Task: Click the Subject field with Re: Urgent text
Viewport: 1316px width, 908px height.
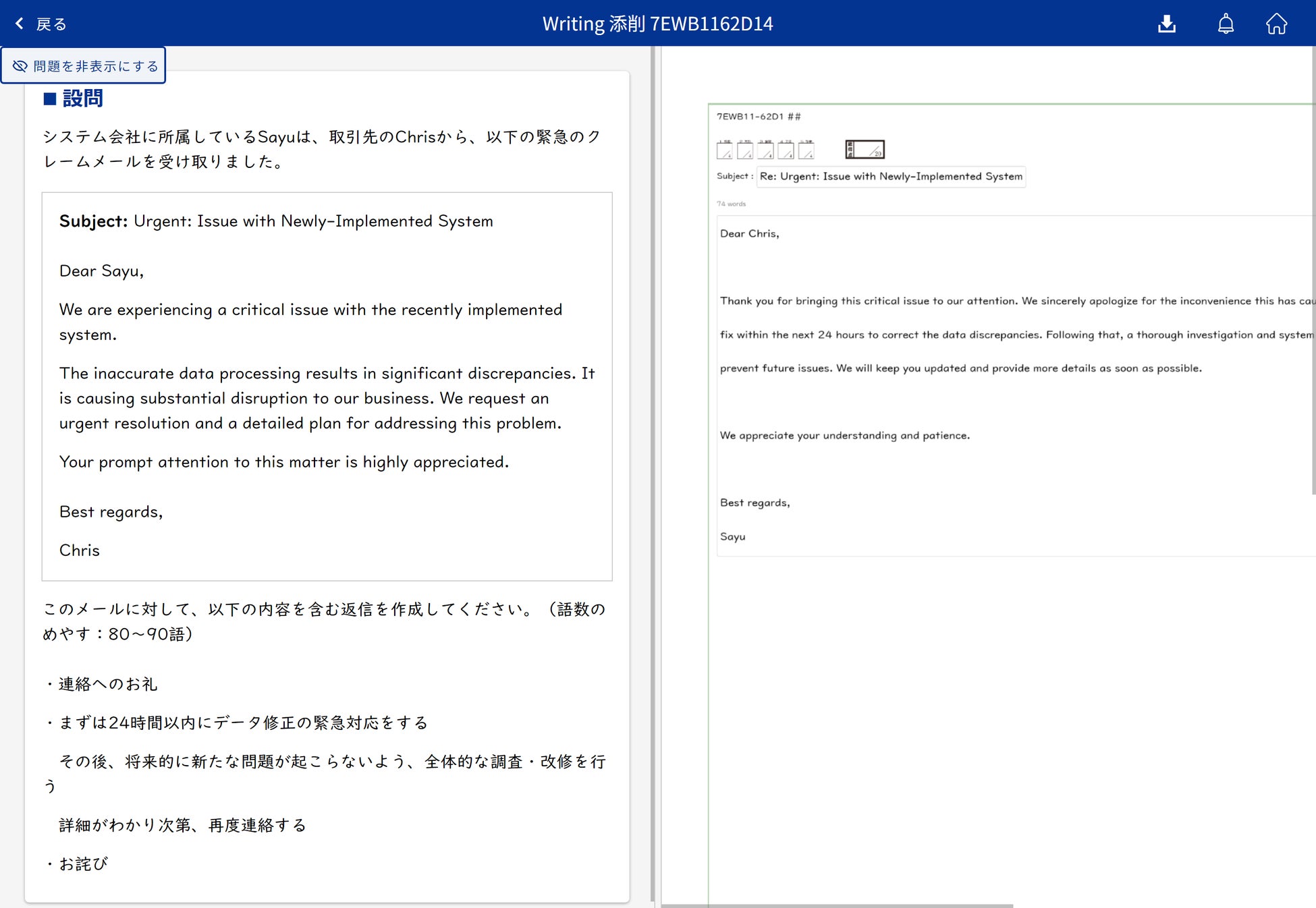Action: tap(890, 177)
